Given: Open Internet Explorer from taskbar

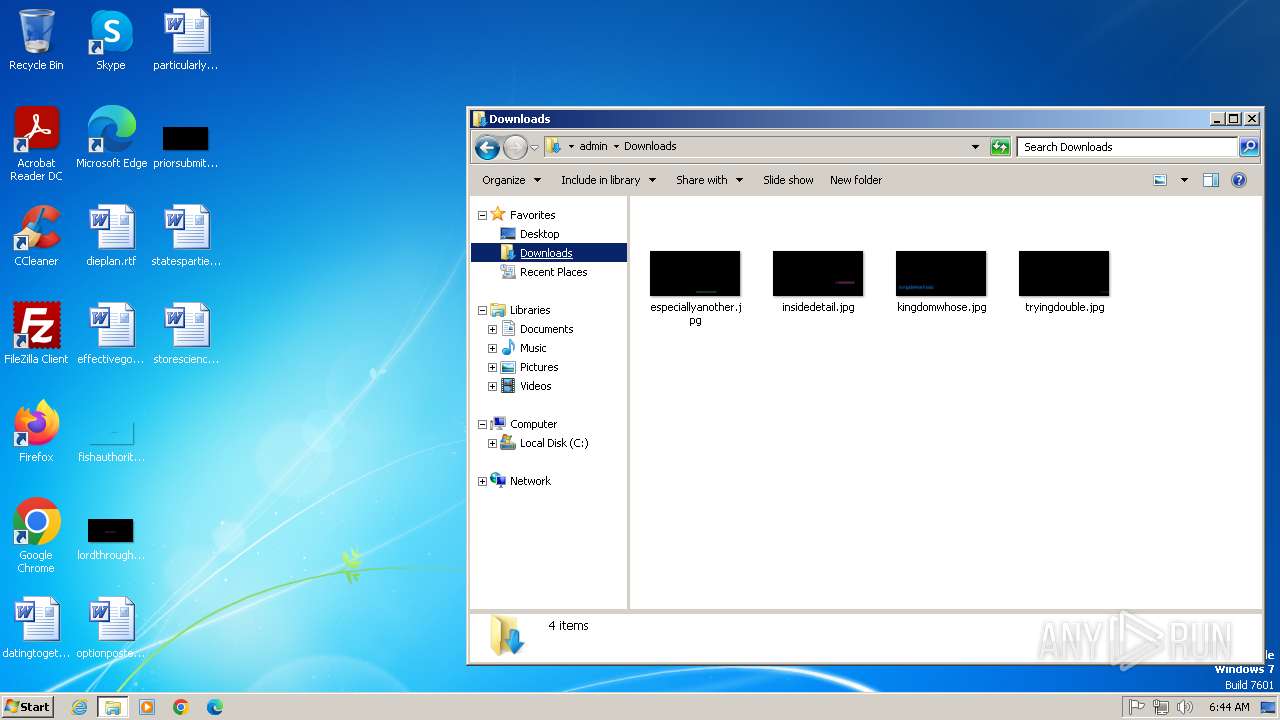Looking at the screenshot, I should click(x=80, y=707).
